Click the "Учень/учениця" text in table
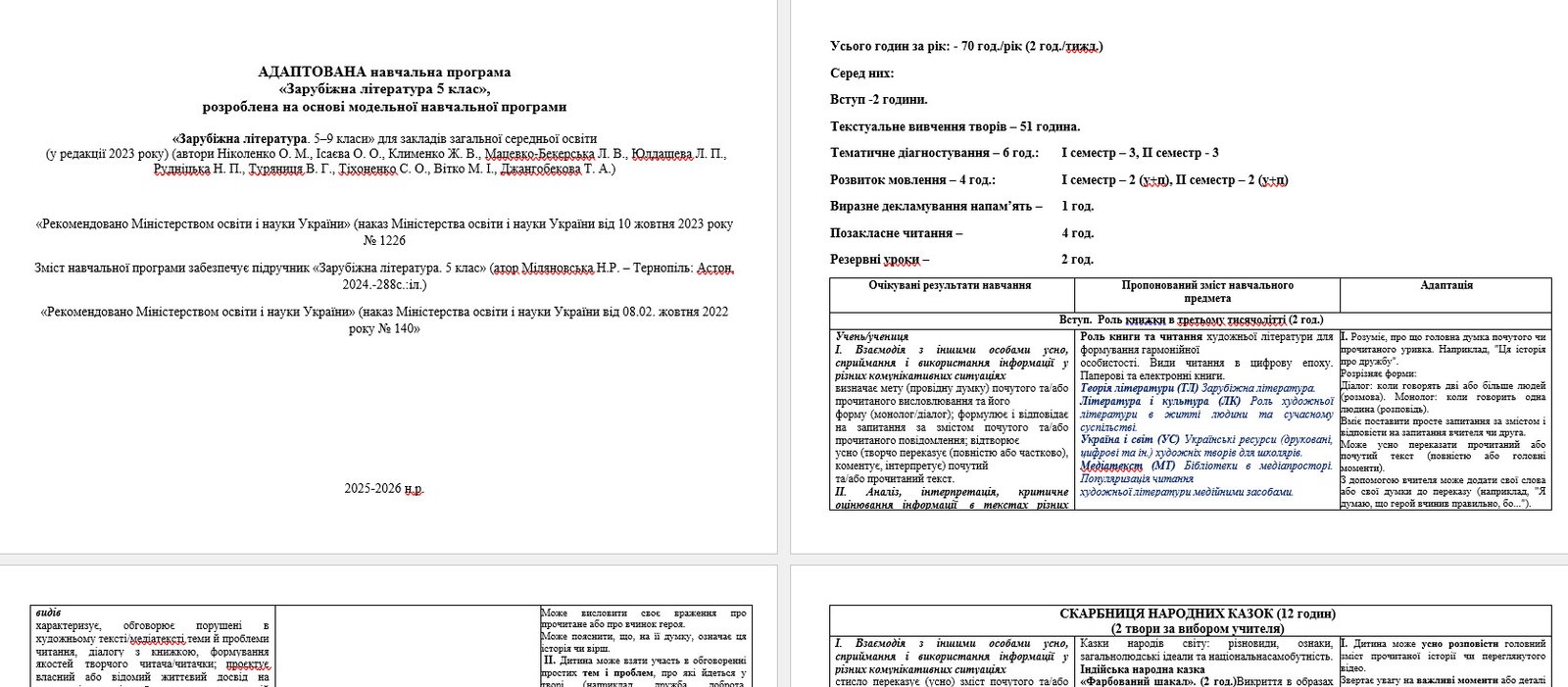The width and height of the screenshot is (1568, 687). tap(871, 337)
